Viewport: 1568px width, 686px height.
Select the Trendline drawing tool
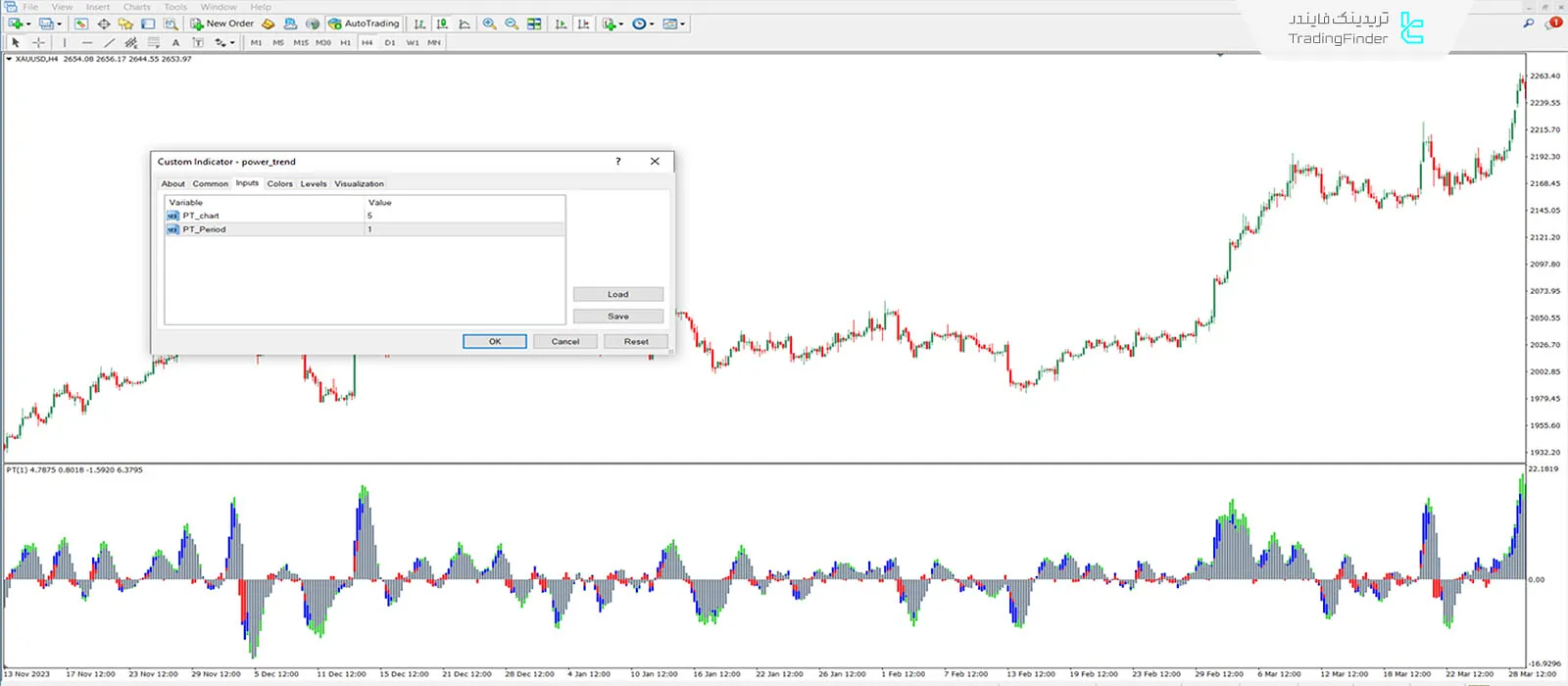pyautogui.click(x=109, y=43)
